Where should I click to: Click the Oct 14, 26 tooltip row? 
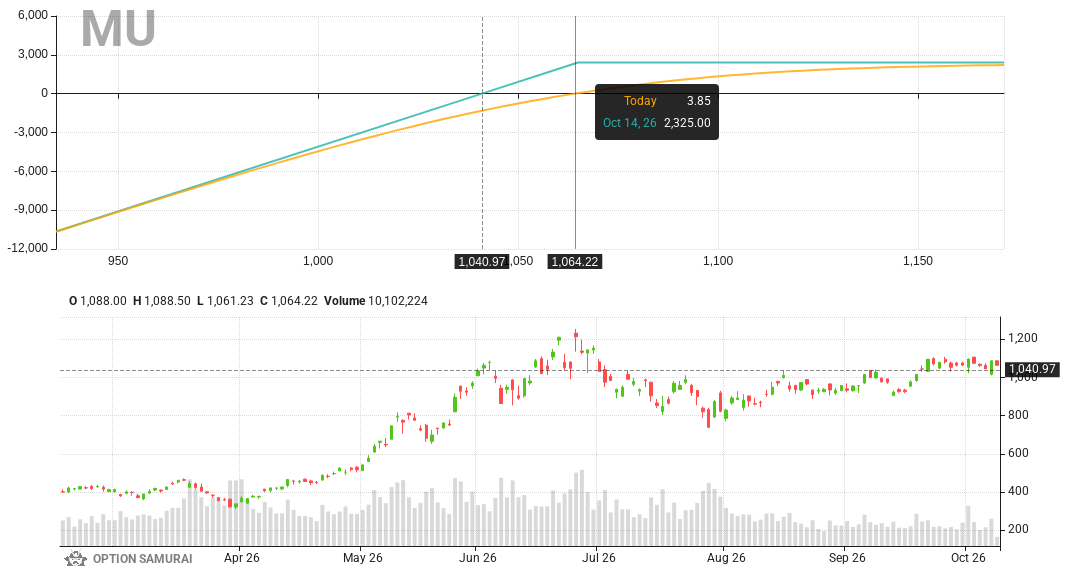click(656, 123)
